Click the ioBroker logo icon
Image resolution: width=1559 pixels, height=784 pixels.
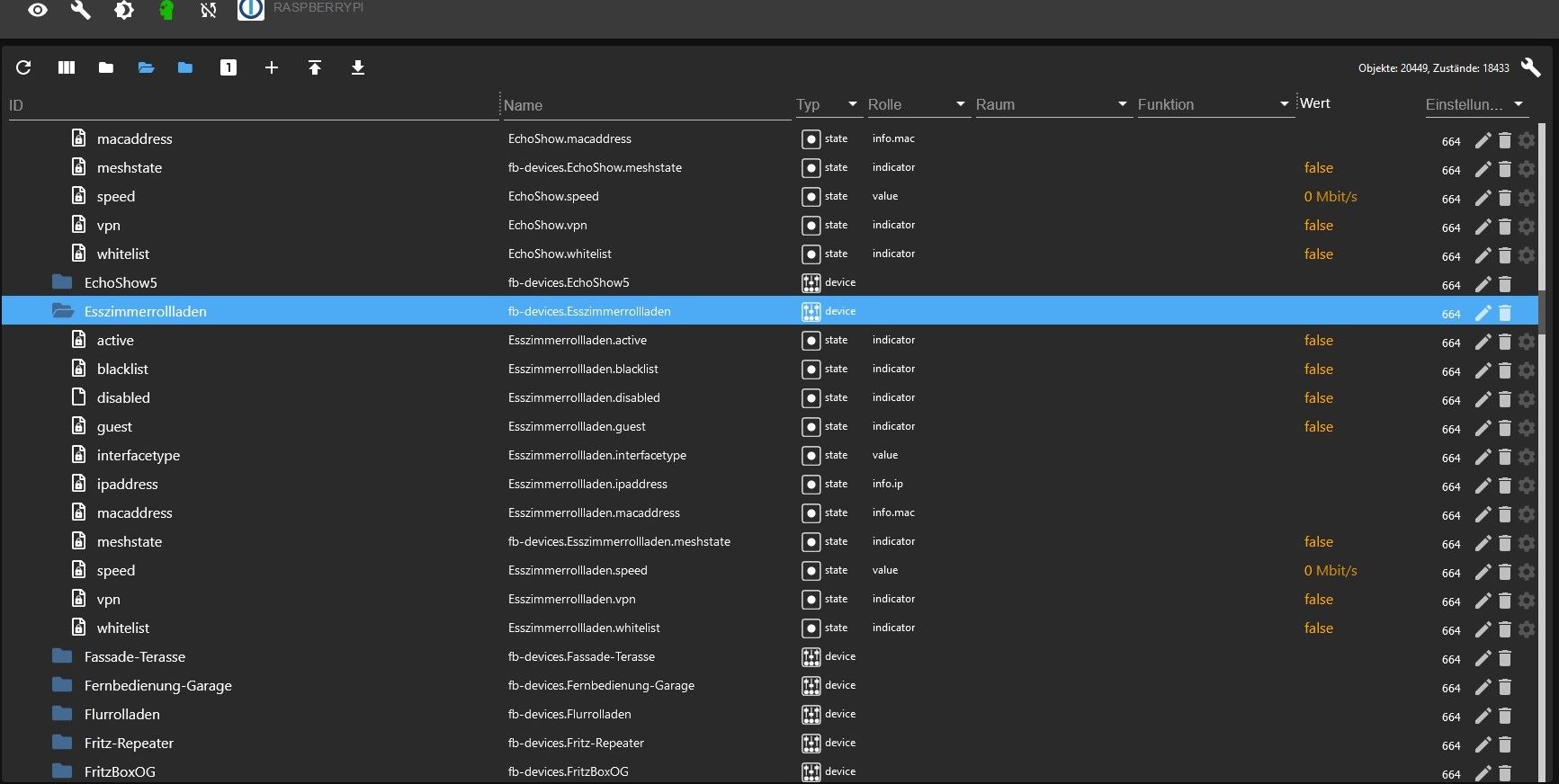pyautogui.click(x=251, y=9)
